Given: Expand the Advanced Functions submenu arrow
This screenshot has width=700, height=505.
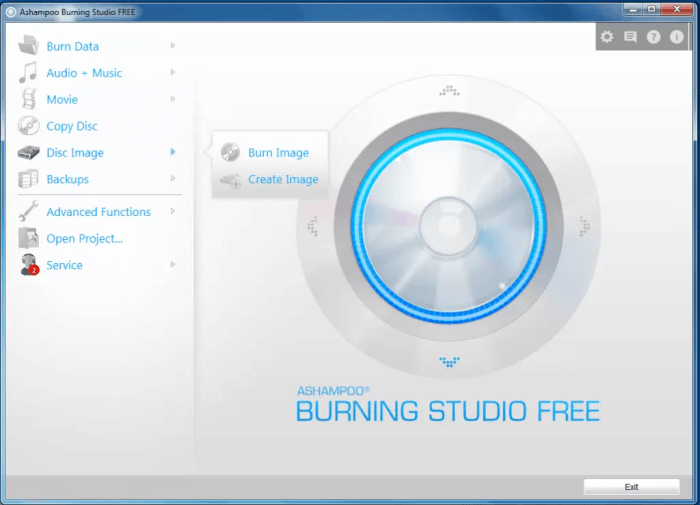Looking at the screenshot, I should point(173,211).
